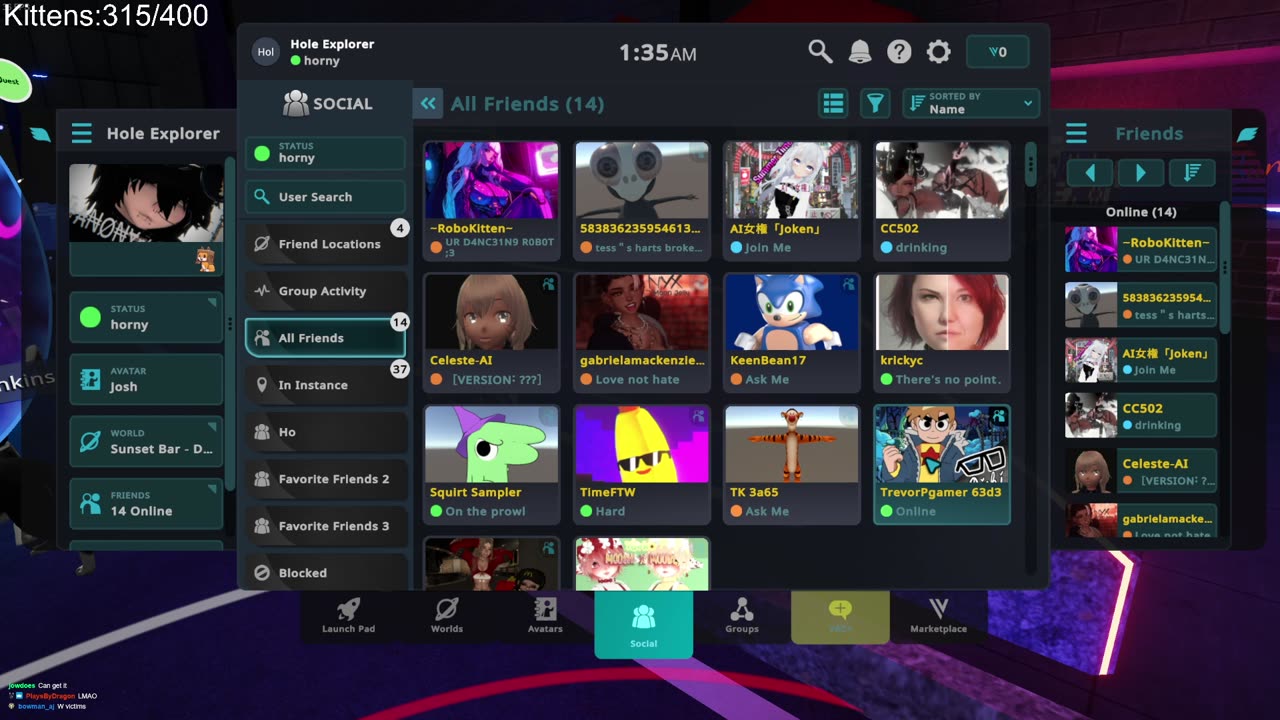The height and width of the screenshot is (720, 1280).
Task: Click the wing icon on Hole Explorer panel
Action: click(40, 134)
